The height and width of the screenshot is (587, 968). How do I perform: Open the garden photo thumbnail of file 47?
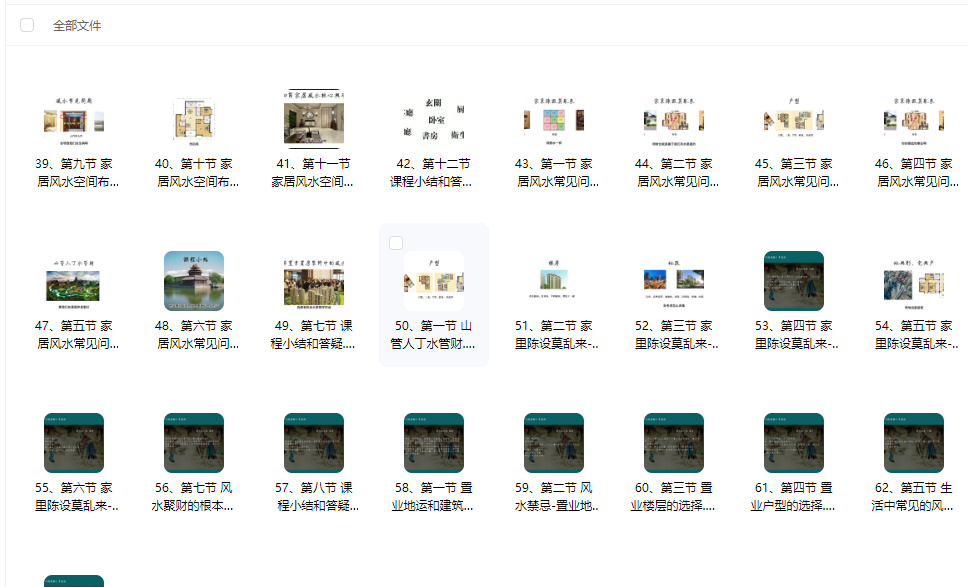point(74,281)
